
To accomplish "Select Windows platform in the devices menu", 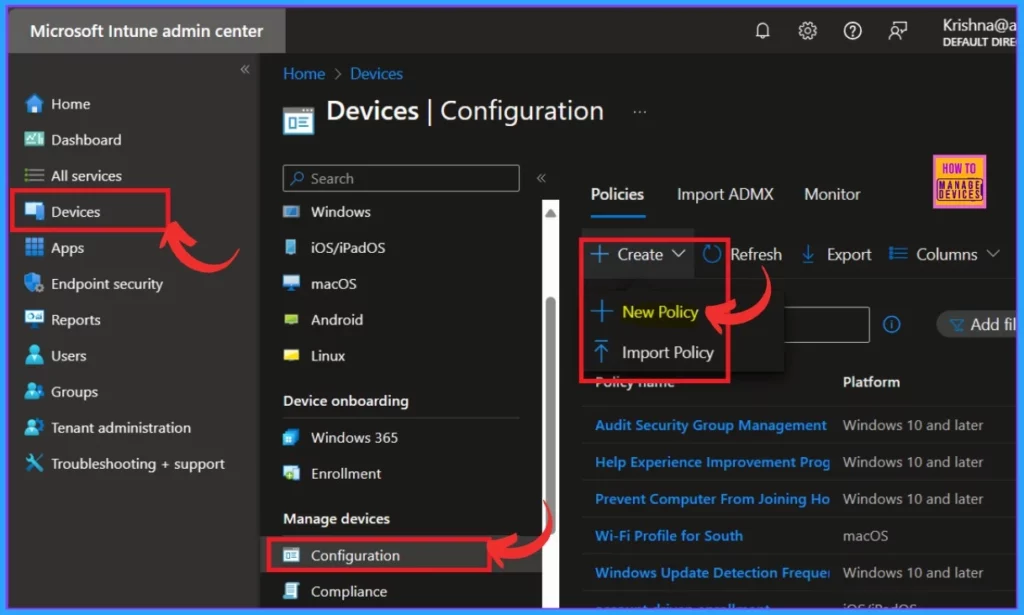I will (x=340, y=212).
